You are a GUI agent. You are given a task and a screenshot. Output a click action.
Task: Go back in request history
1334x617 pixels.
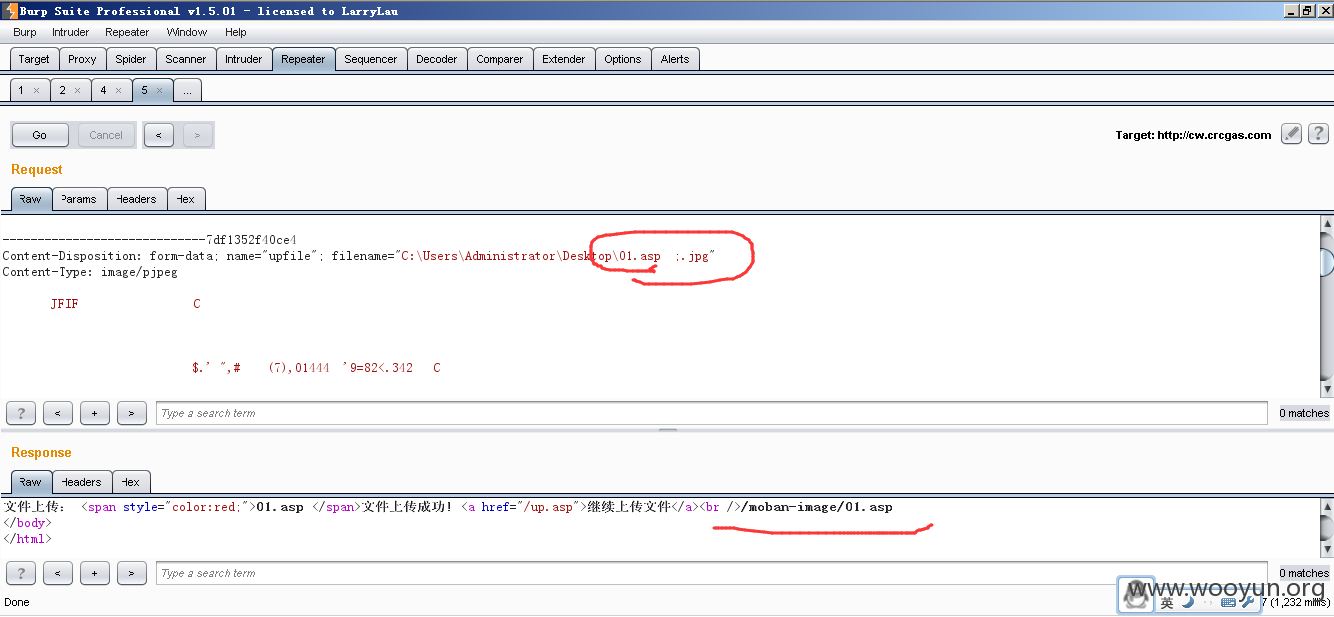coord(159,135)
